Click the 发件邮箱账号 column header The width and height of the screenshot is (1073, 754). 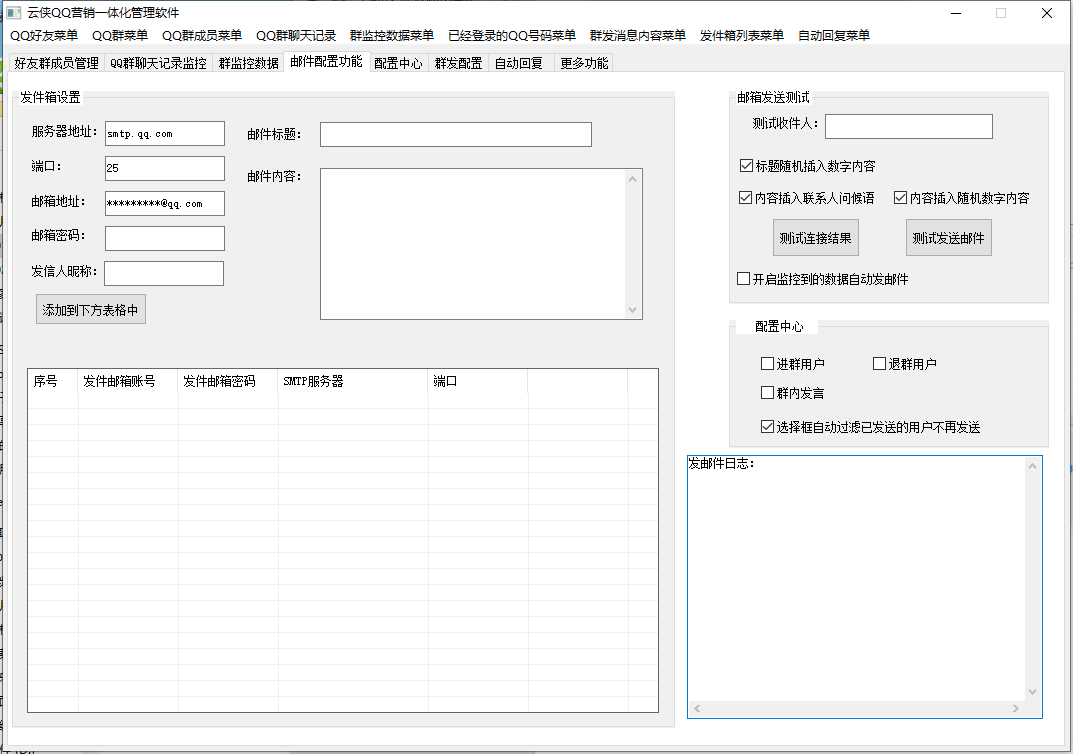pos(128,382)
